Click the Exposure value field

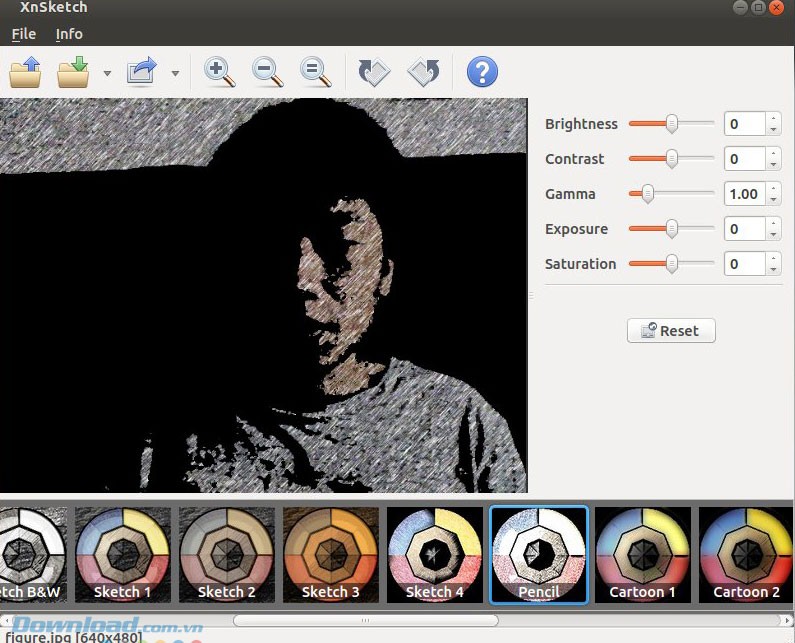click(x=744, y=229)
